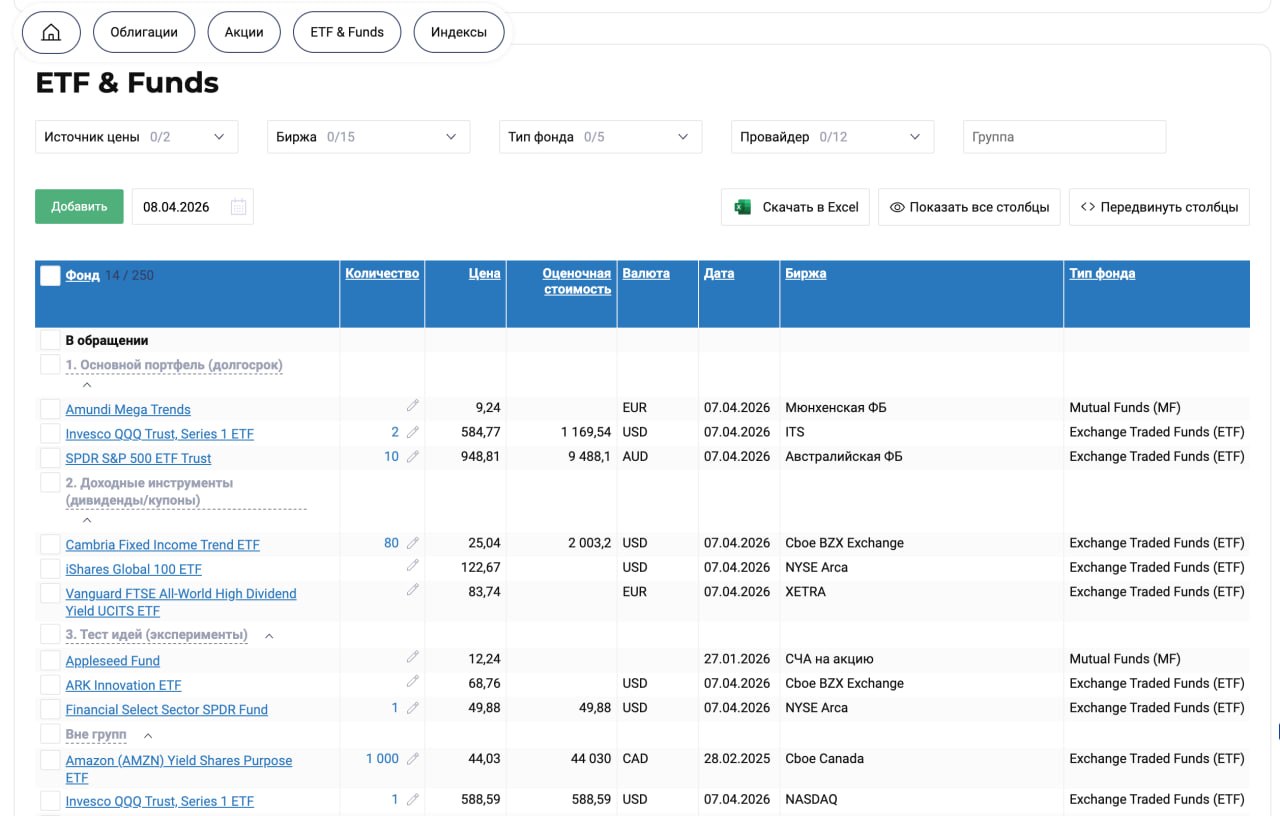Go to the Индексы tab

pyautogui.click(x=458, y=32)
